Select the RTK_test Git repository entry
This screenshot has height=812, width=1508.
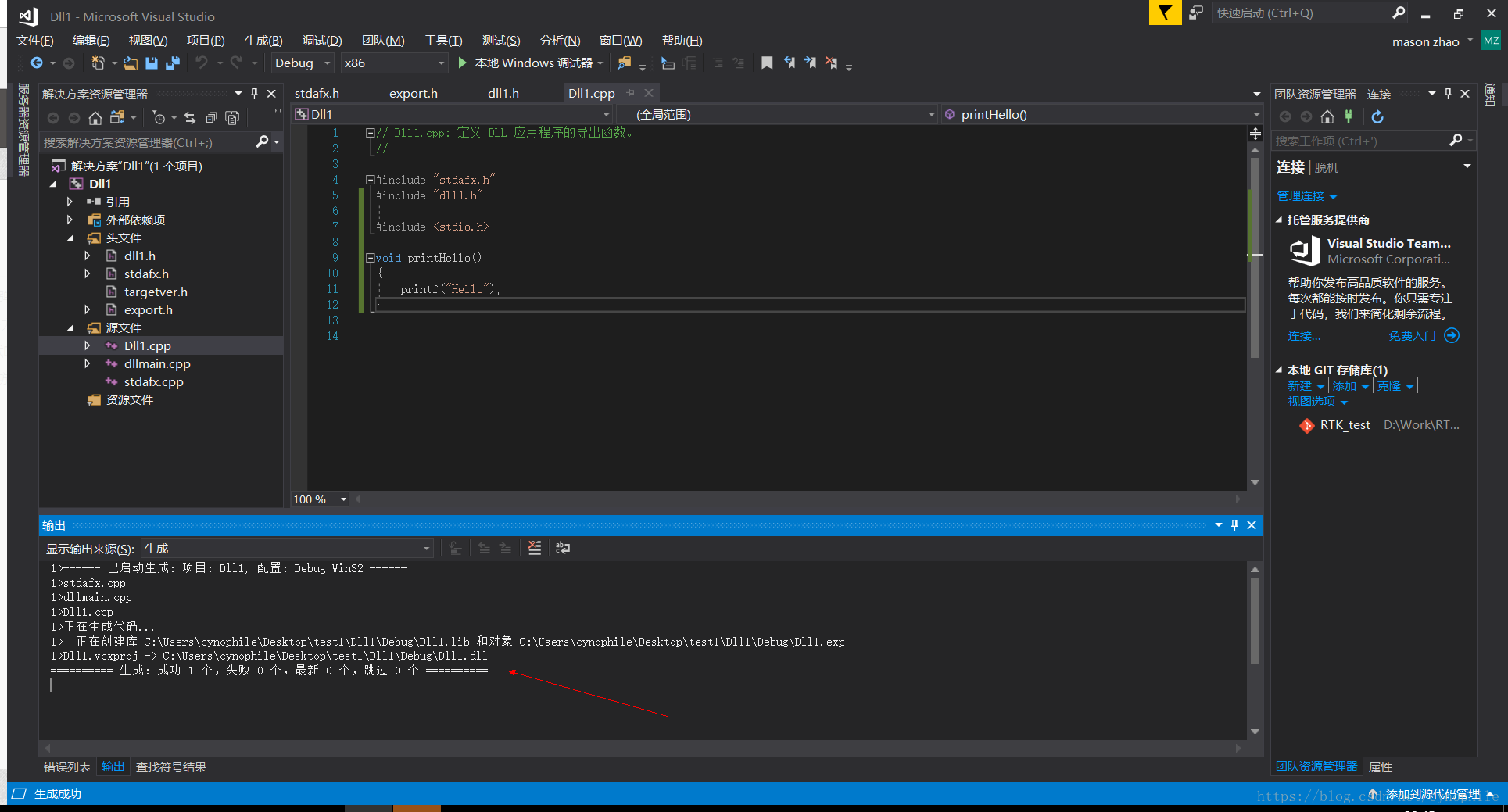(1345, 425)
